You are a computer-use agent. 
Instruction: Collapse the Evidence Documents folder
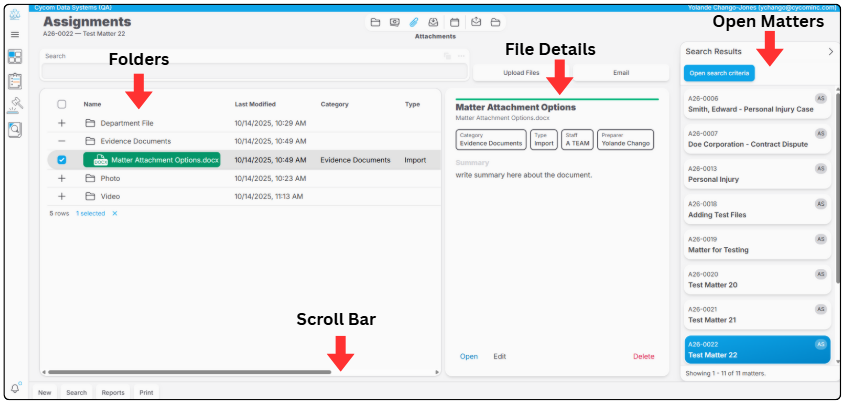(x=62, y=141)
